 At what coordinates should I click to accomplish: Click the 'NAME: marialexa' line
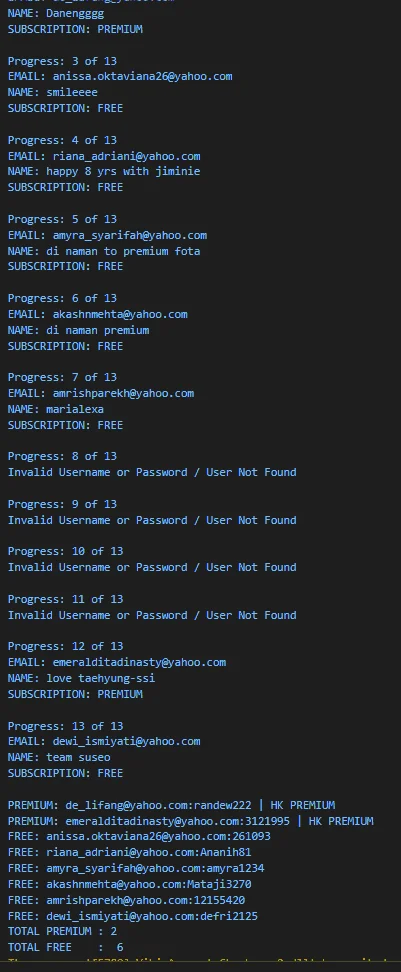click(56, 409)
